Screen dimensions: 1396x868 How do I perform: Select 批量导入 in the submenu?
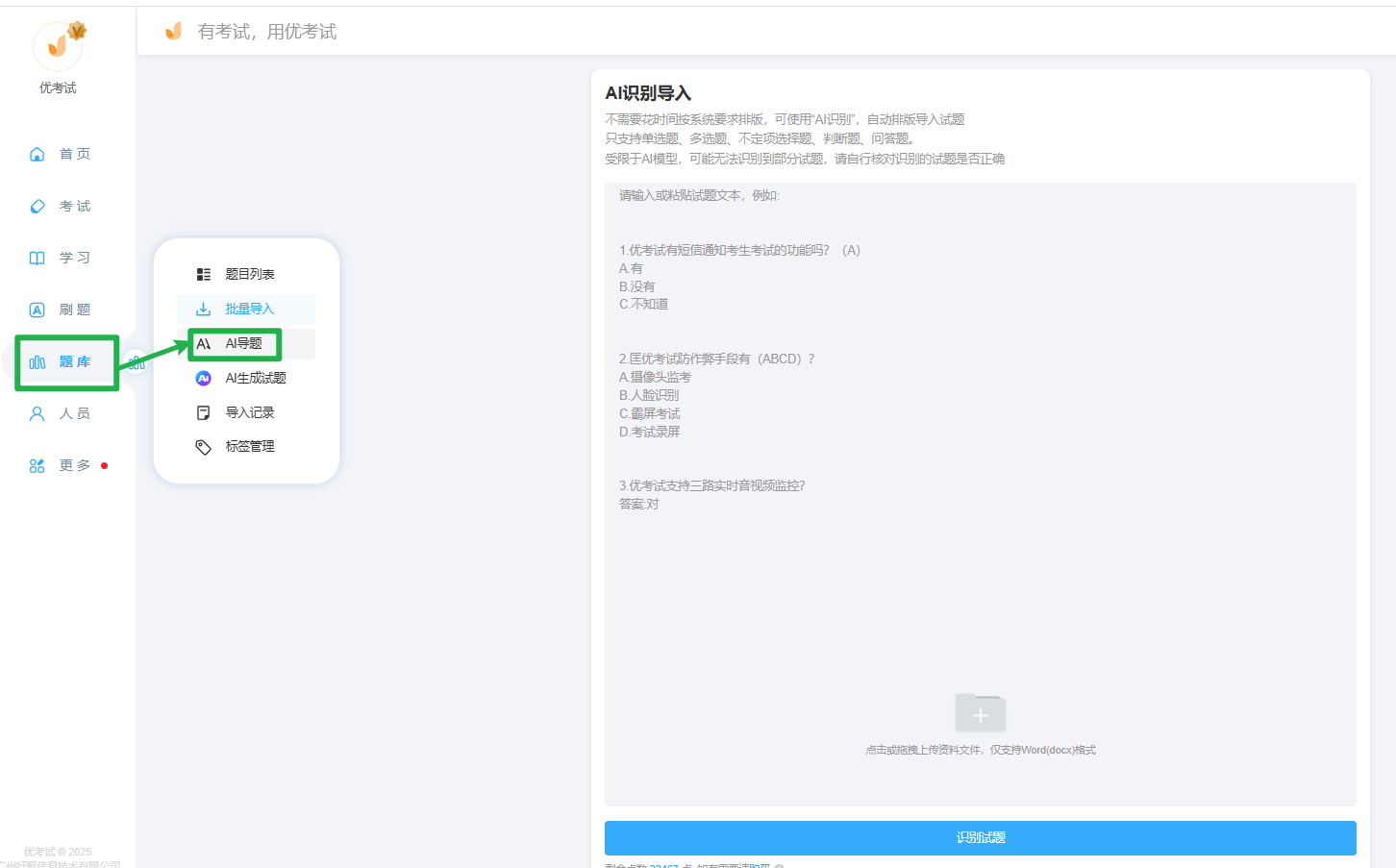click(x=249, y=309)
